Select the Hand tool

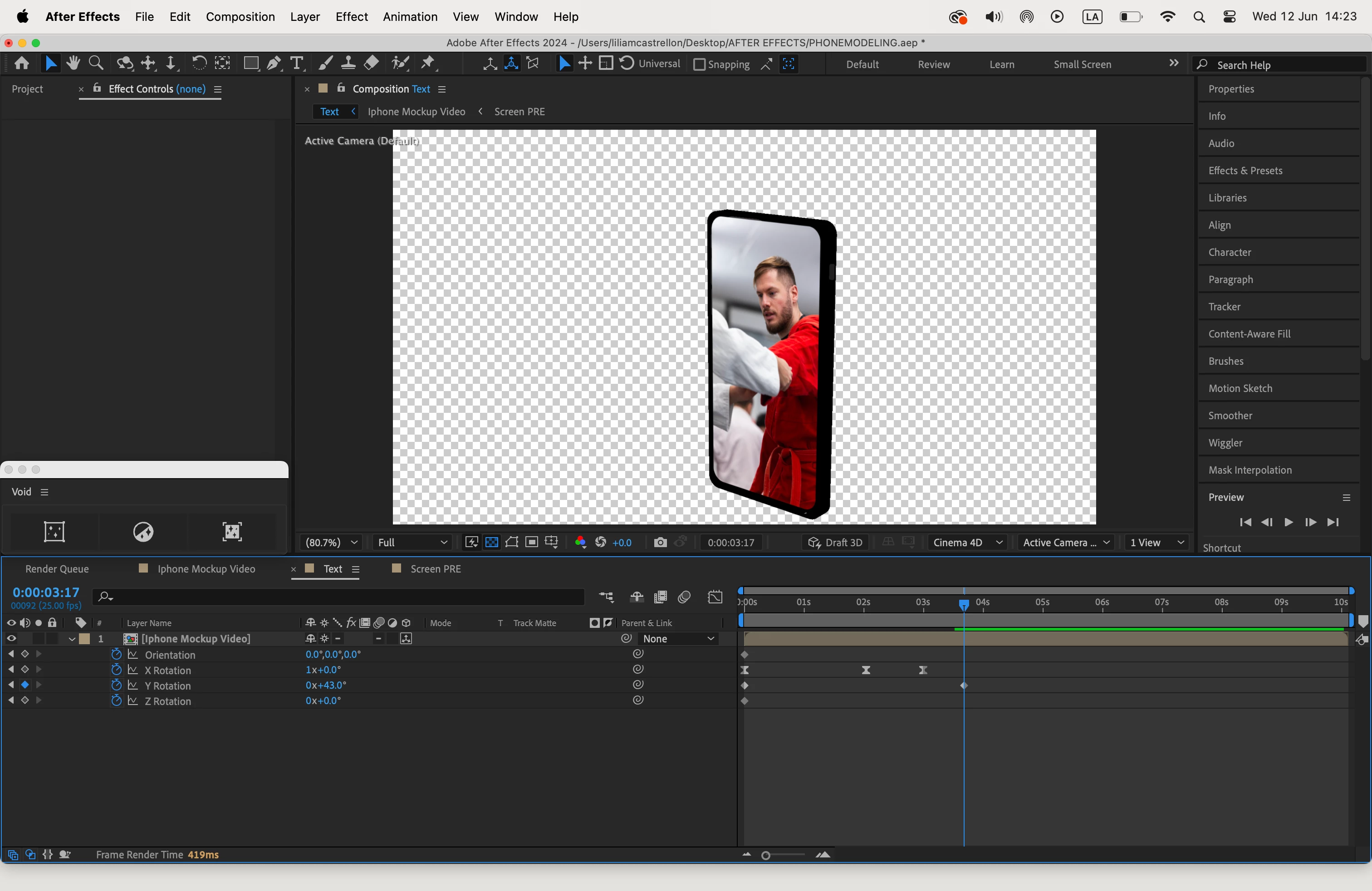point(73,64)
